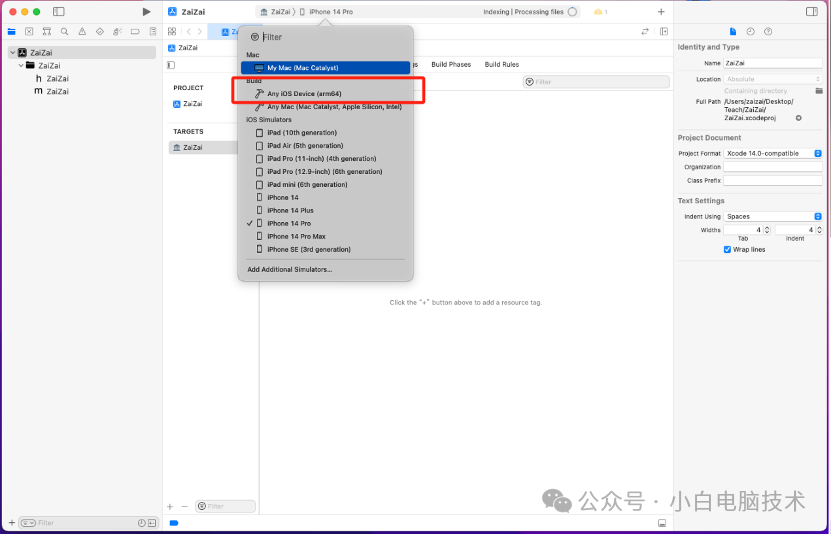Screen dimensions: 832x534
Task: Click the Name field in inspector
Action: pos(773,63)
